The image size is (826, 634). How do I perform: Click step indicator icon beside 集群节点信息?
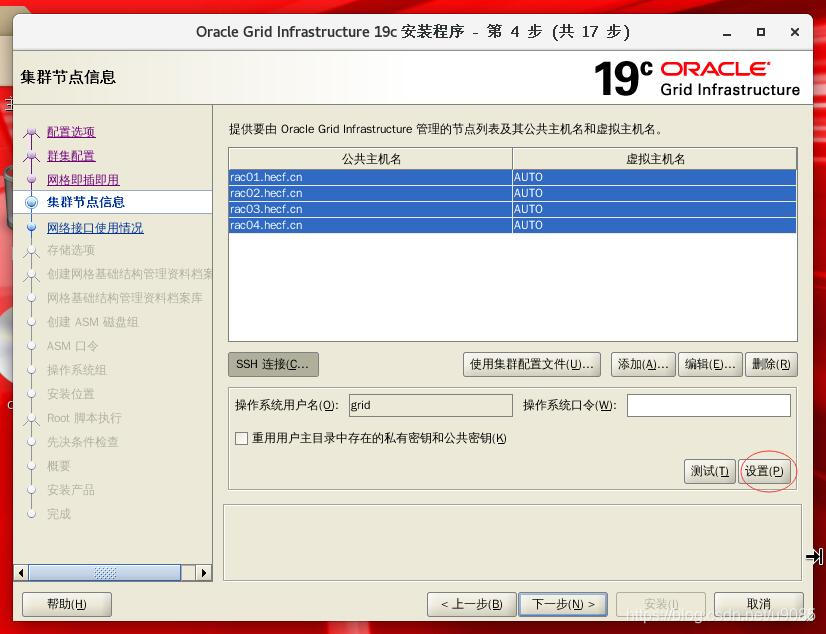pyautogui.click(x=32, y=202)
